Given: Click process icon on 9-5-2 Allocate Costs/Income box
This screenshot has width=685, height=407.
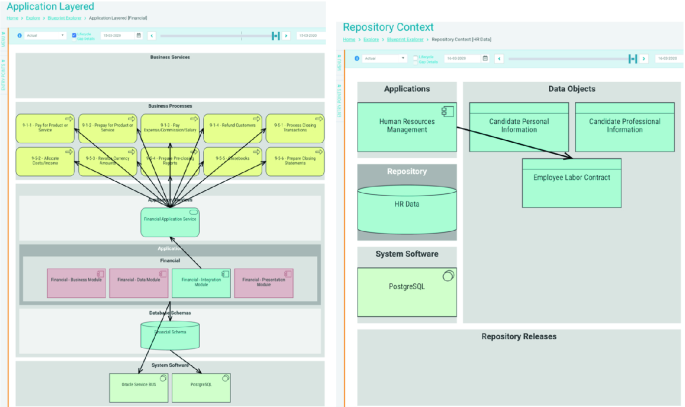Looking at the screenshot, I should [x=69, y=152].
